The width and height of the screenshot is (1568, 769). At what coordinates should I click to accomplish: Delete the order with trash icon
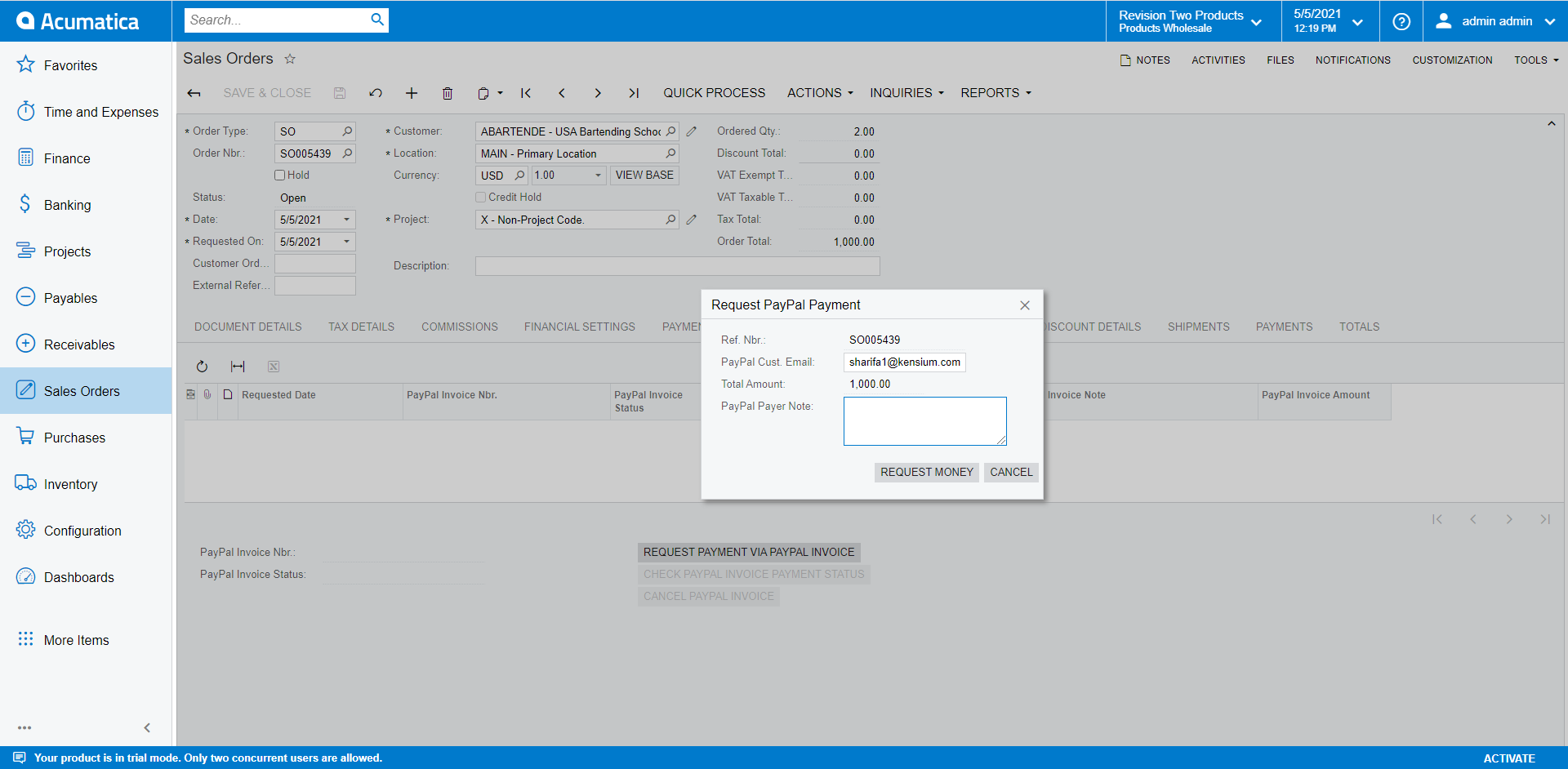(448, 93)
